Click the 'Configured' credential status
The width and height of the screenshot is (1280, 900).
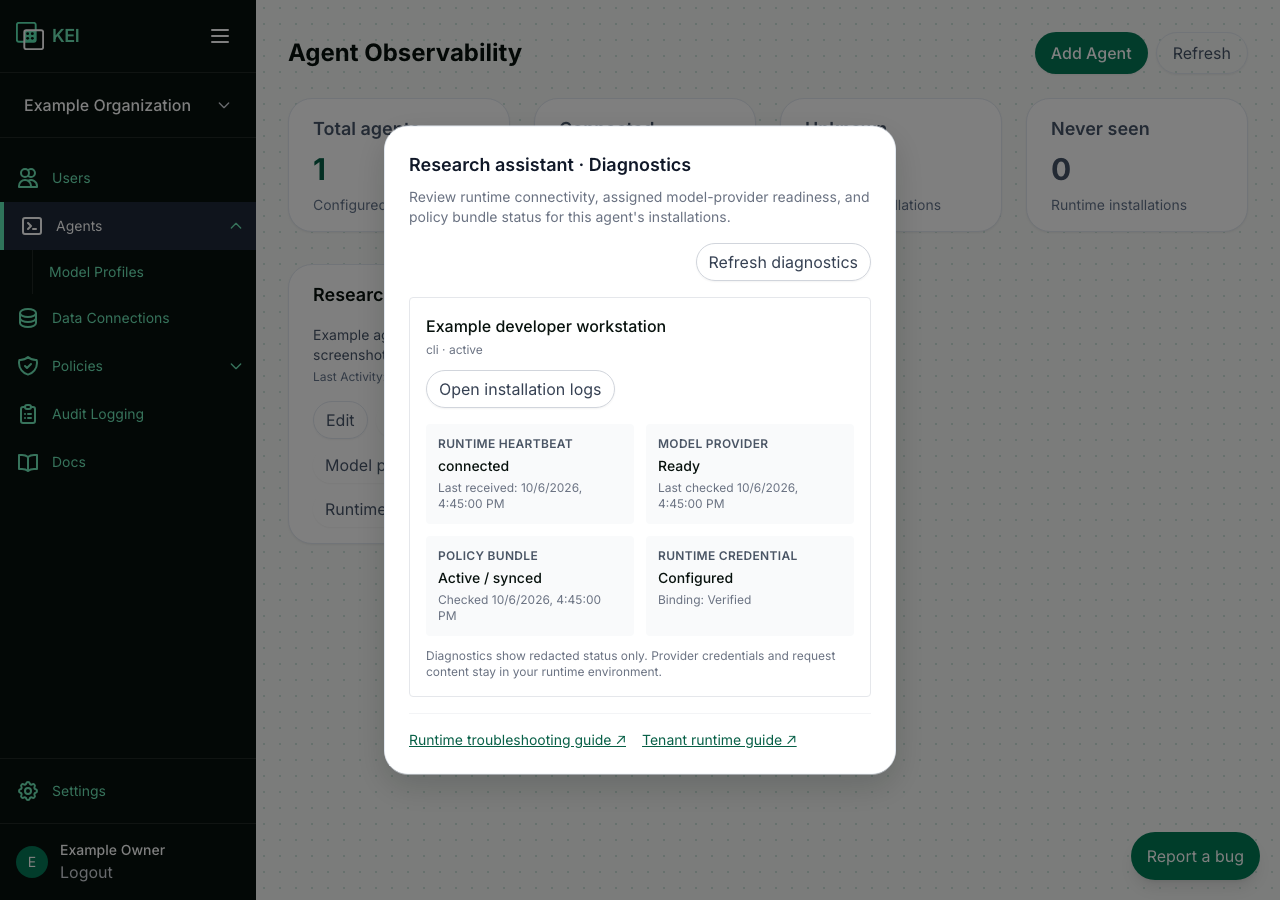695,578
